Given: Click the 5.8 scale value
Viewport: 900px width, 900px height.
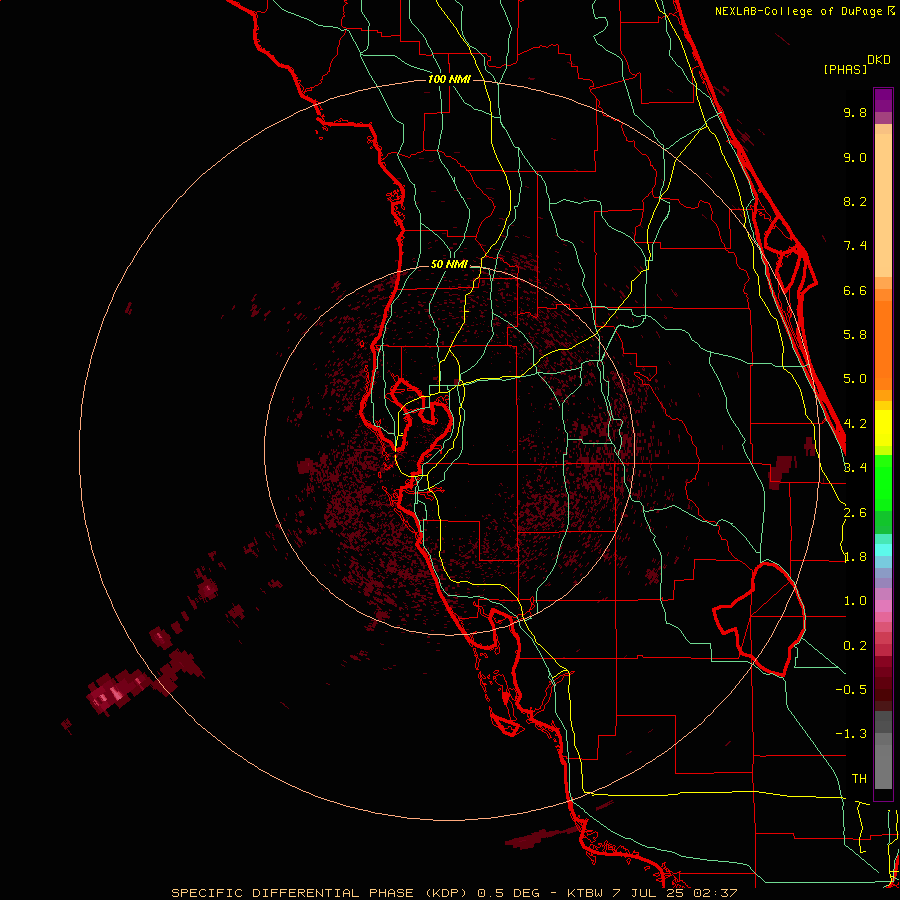Looking at the screenshot, I should pos(855,335).
